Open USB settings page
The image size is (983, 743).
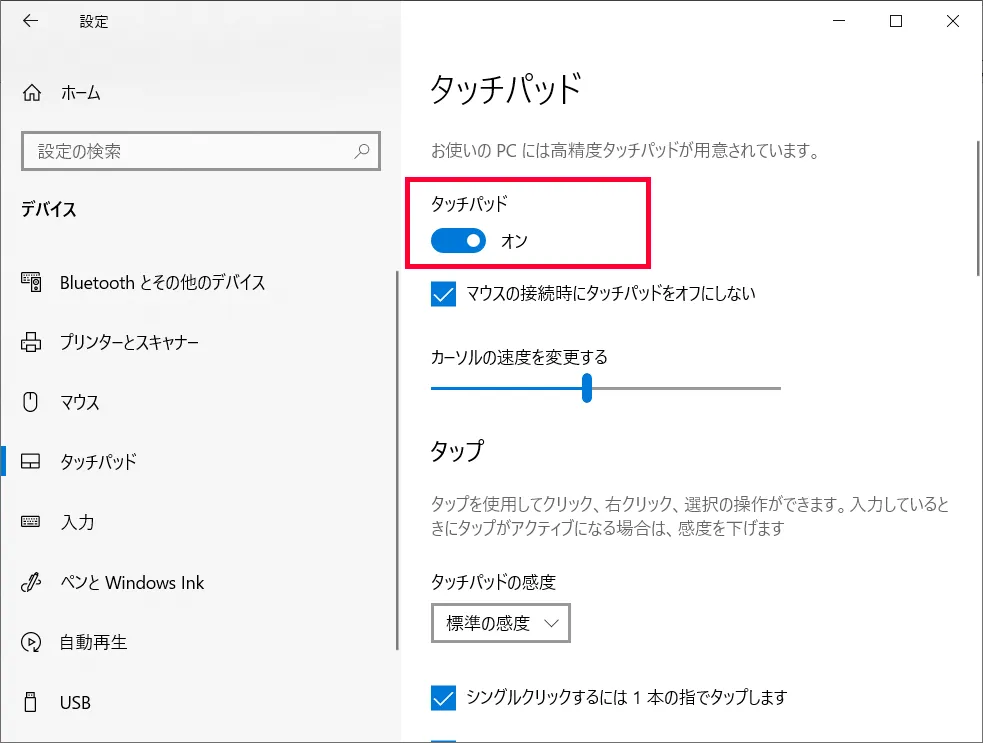75,703
